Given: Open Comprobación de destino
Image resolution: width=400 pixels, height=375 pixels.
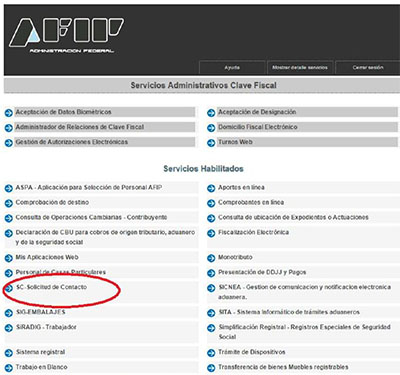Looking at the screenshot, I should tap(52, 202).
